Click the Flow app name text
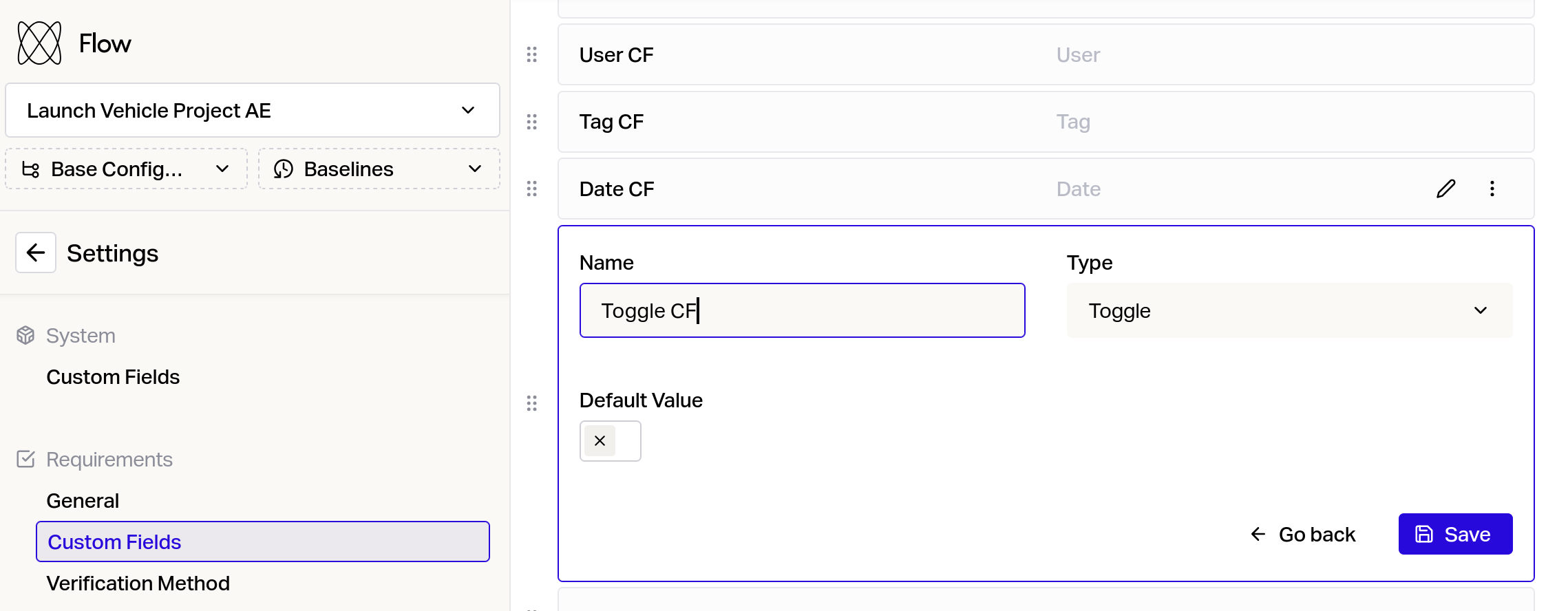The width and height of the screenshot is (1568, 611). coord(105,43)
